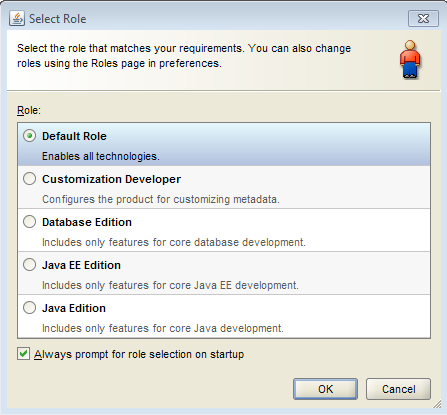This screenshot has height=415, width=447.
Task: Pick the Database Edition radio button
Action: click(x=30, y=222)
